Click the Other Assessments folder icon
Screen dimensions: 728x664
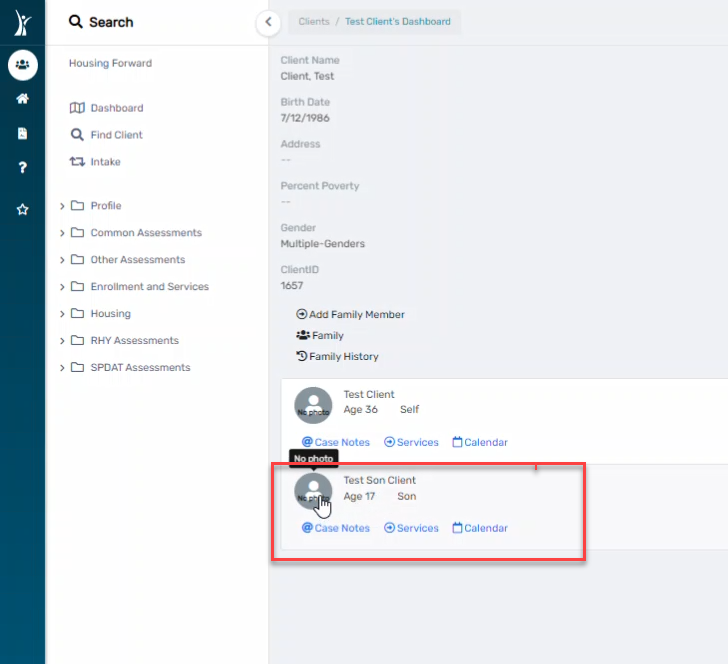[x=77, y=259]
